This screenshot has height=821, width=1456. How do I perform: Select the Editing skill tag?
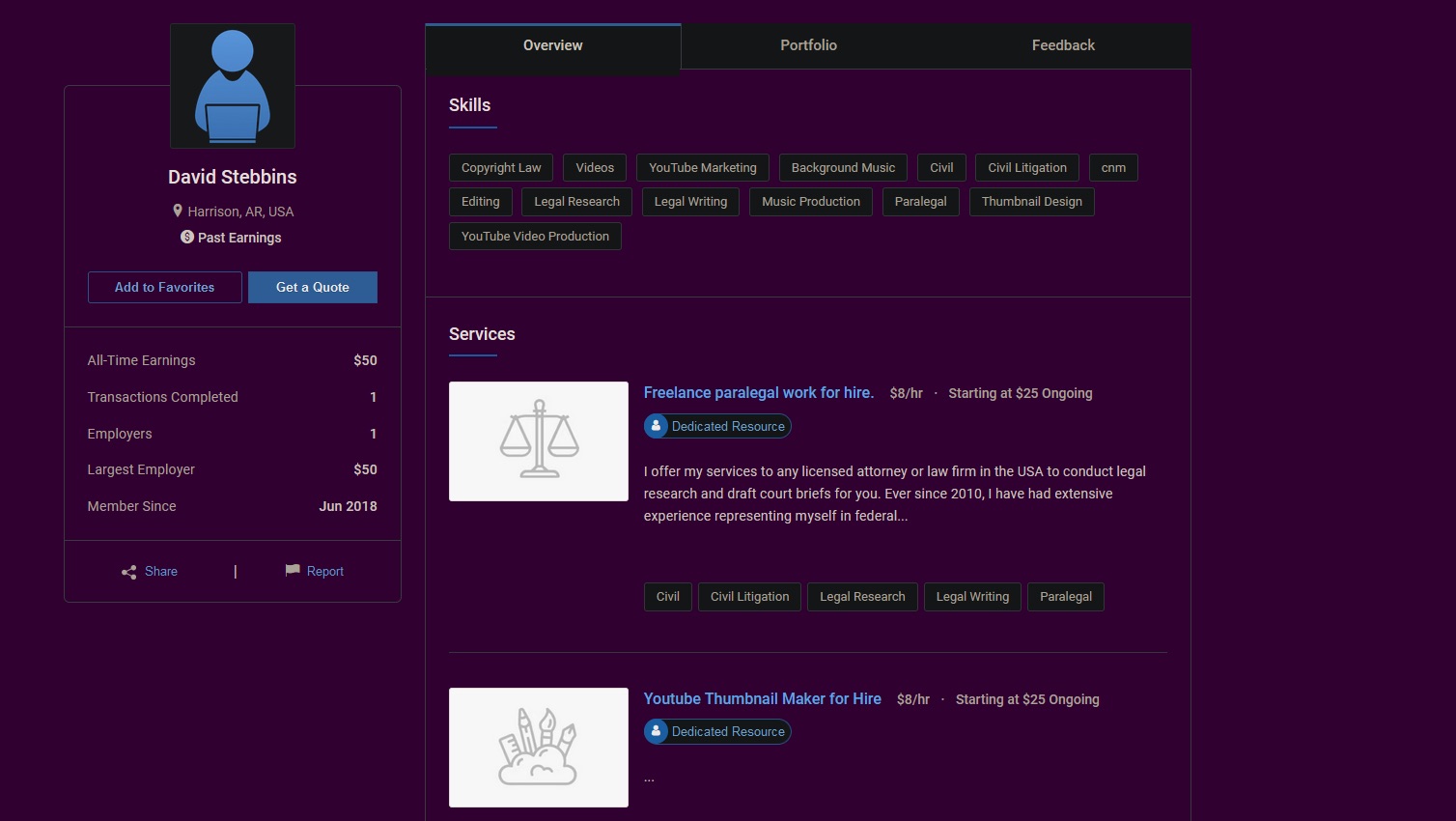(x=481, y=201)
